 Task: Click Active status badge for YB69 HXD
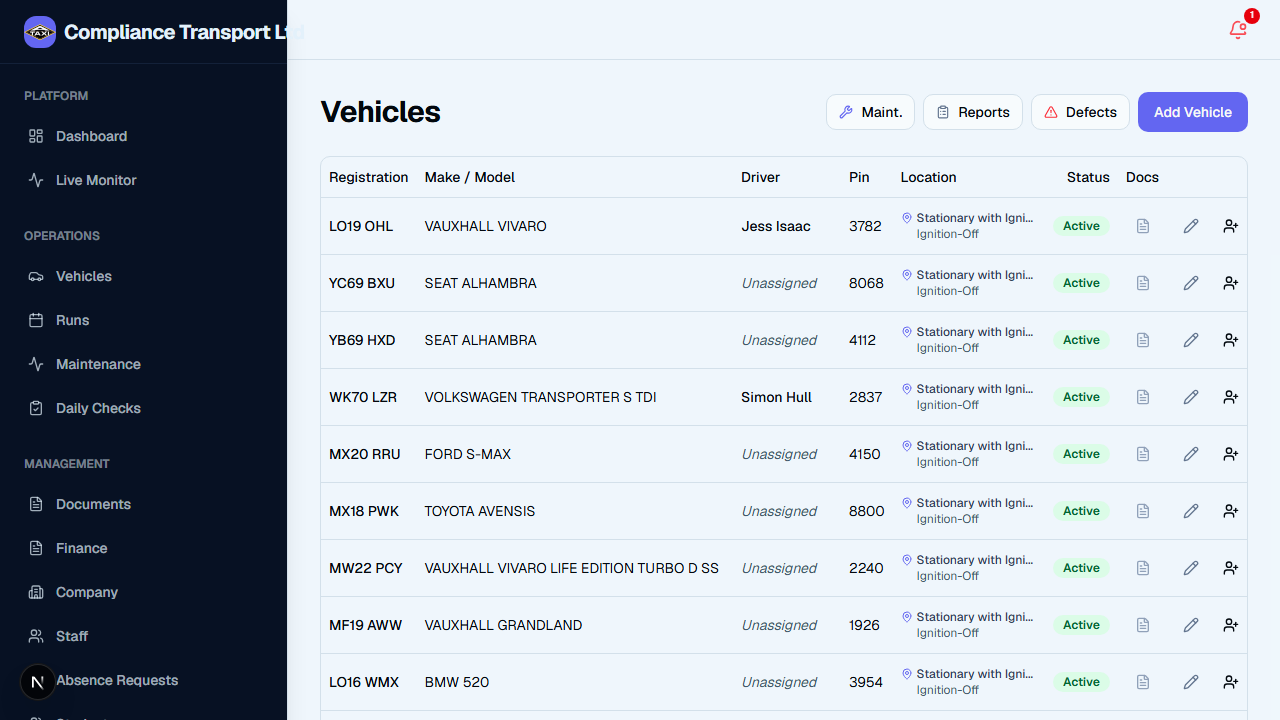pos(1081,340)
